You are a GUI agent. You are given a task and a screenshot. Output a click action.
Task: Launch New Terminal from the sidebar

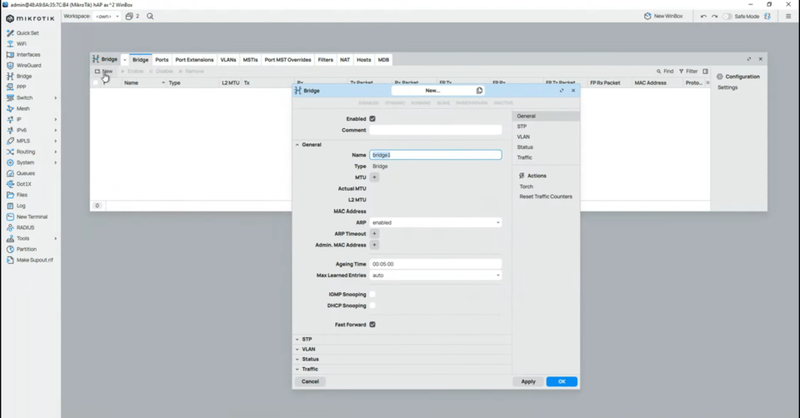28,216
